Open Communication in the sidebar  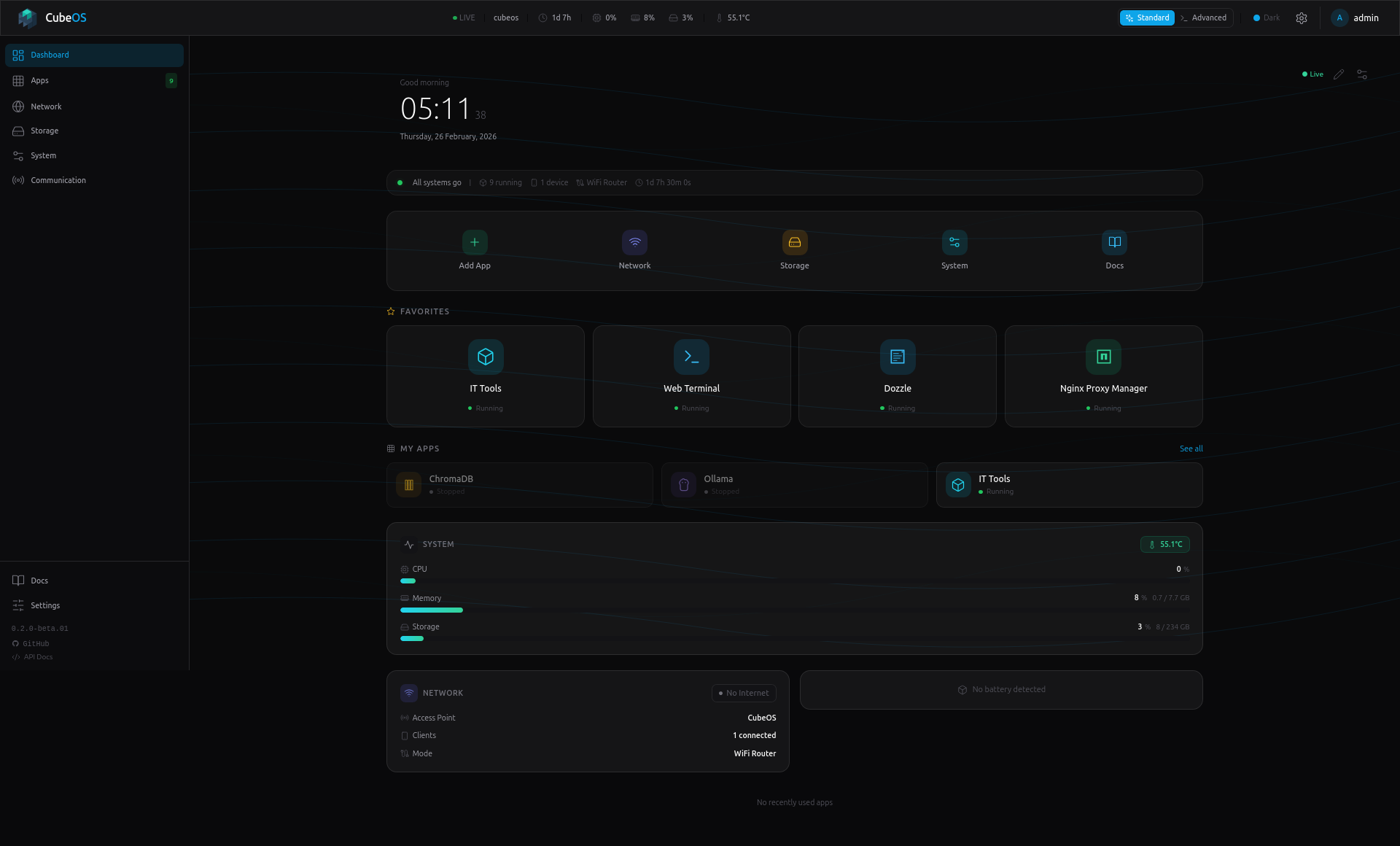click(x=58, y=181)
